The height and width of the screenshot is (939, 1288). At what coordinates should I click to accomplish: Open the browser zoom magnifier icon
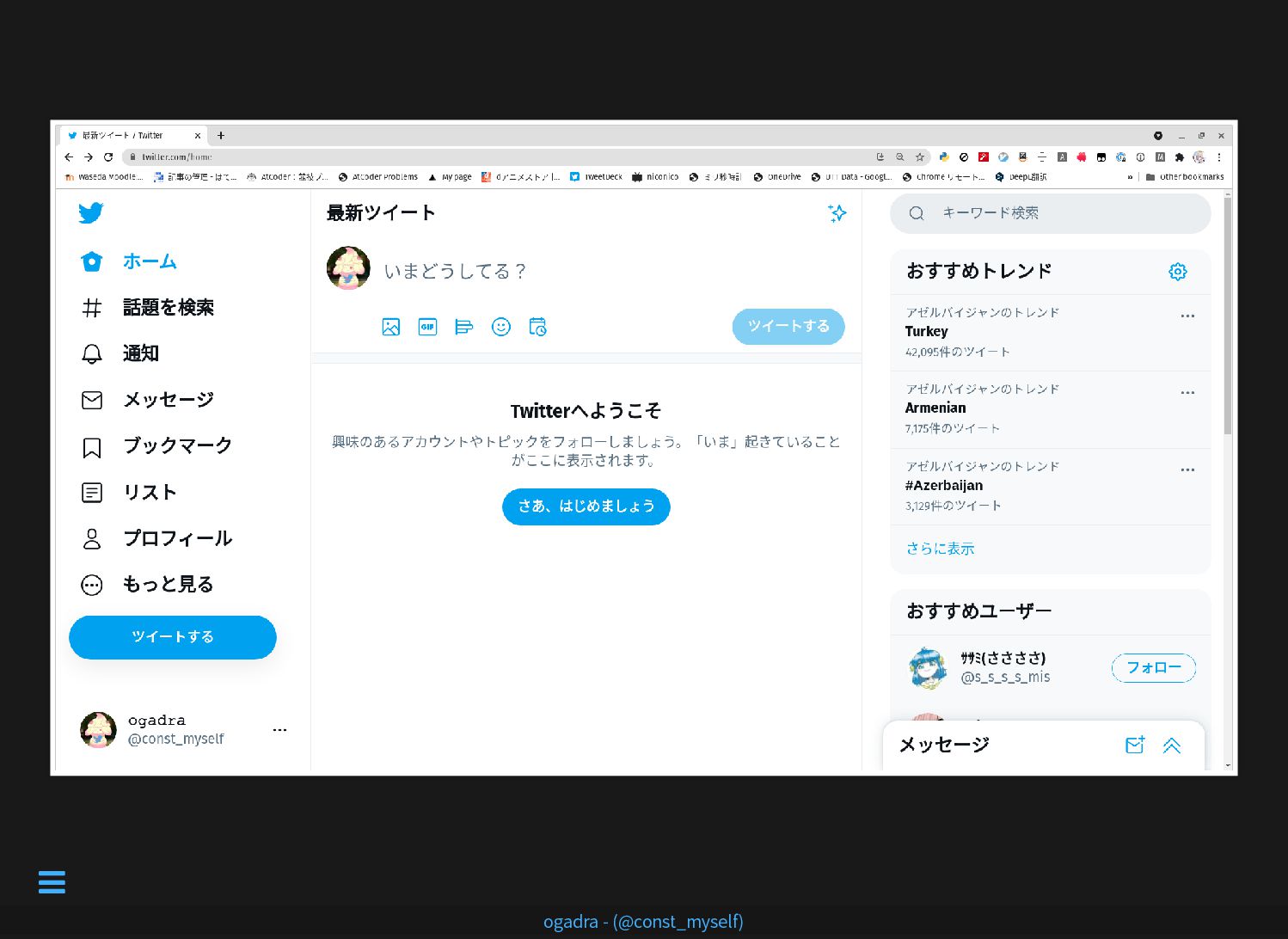click(900, 157)
